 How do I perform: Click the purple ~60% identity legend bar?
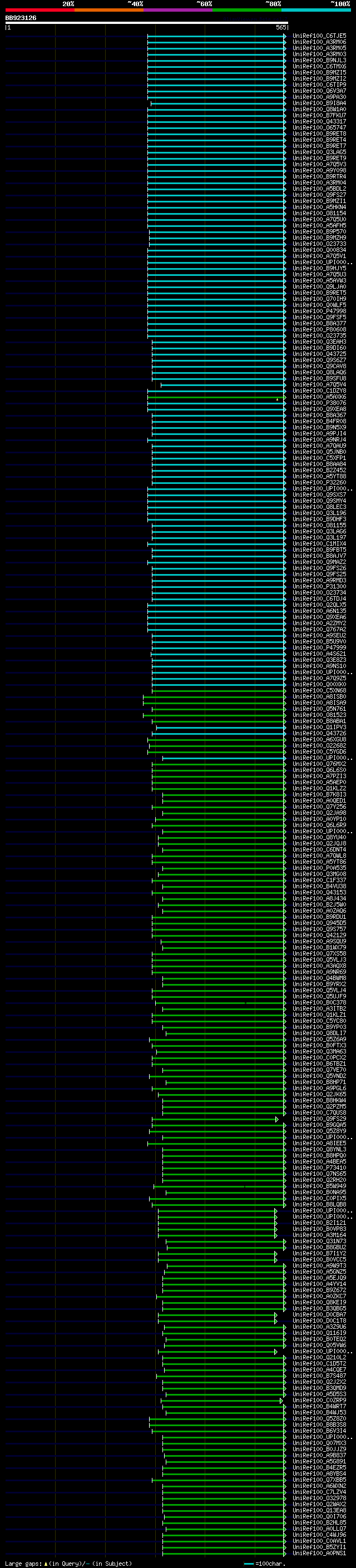coord(177,10)
